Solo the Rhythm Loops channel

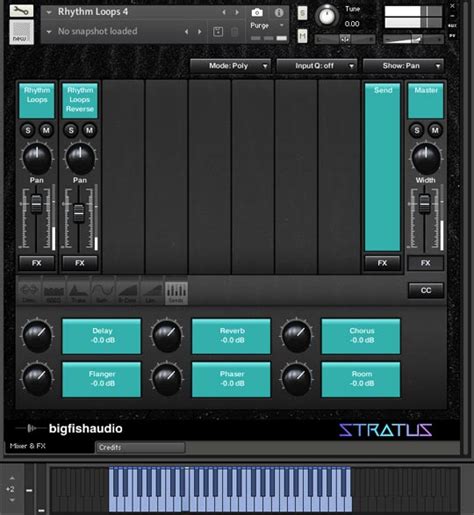click(28, 130)
